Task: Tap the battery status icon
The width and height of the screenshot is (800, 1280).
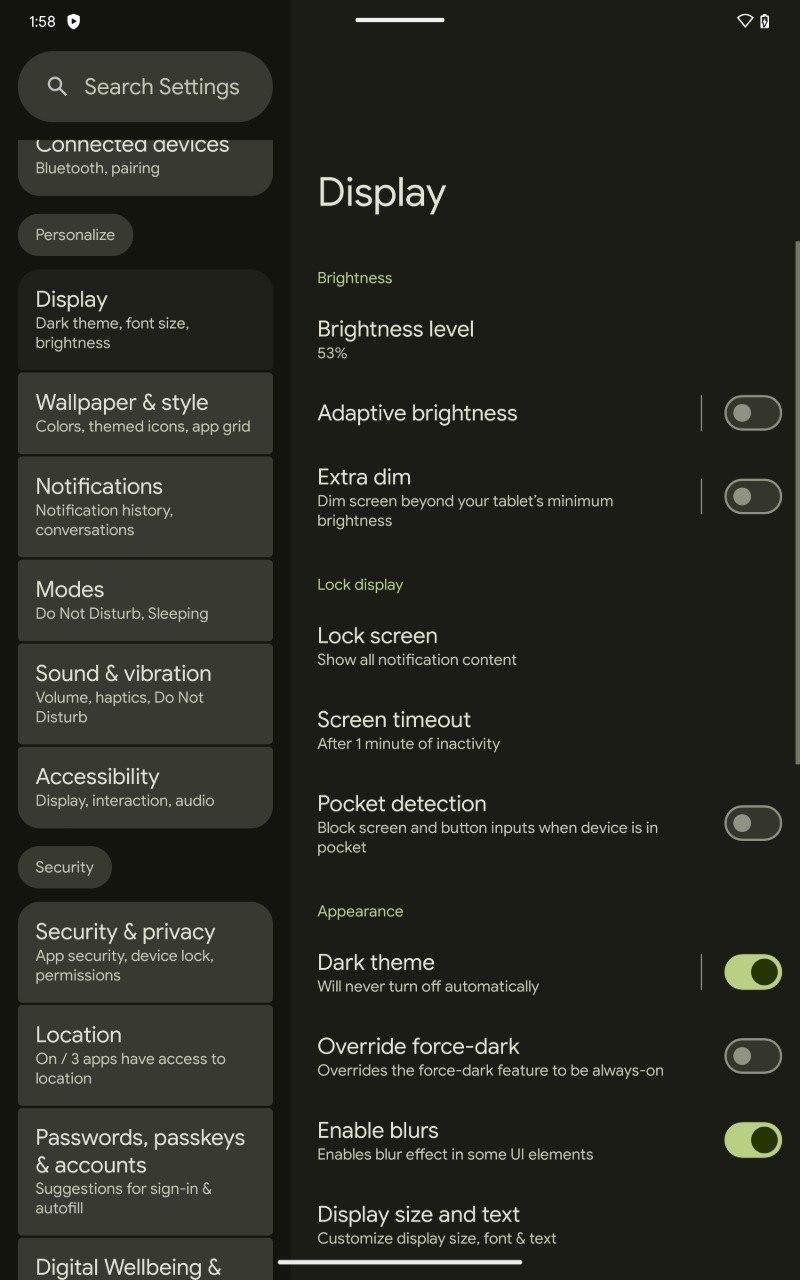Action: pyautogui.click(x=765, y=21)
